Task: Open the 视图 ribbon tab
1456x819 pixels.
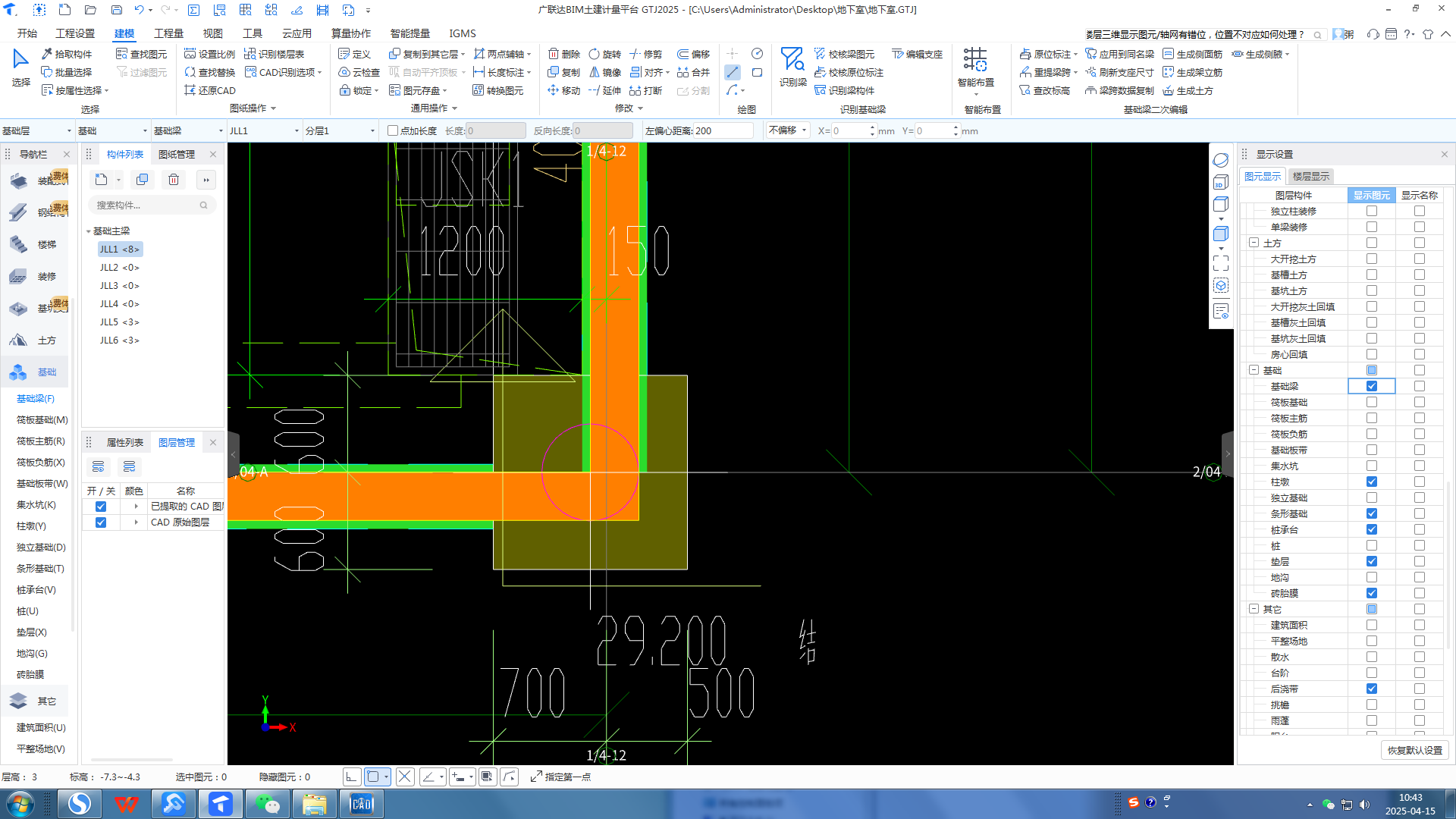Action: 212,33
